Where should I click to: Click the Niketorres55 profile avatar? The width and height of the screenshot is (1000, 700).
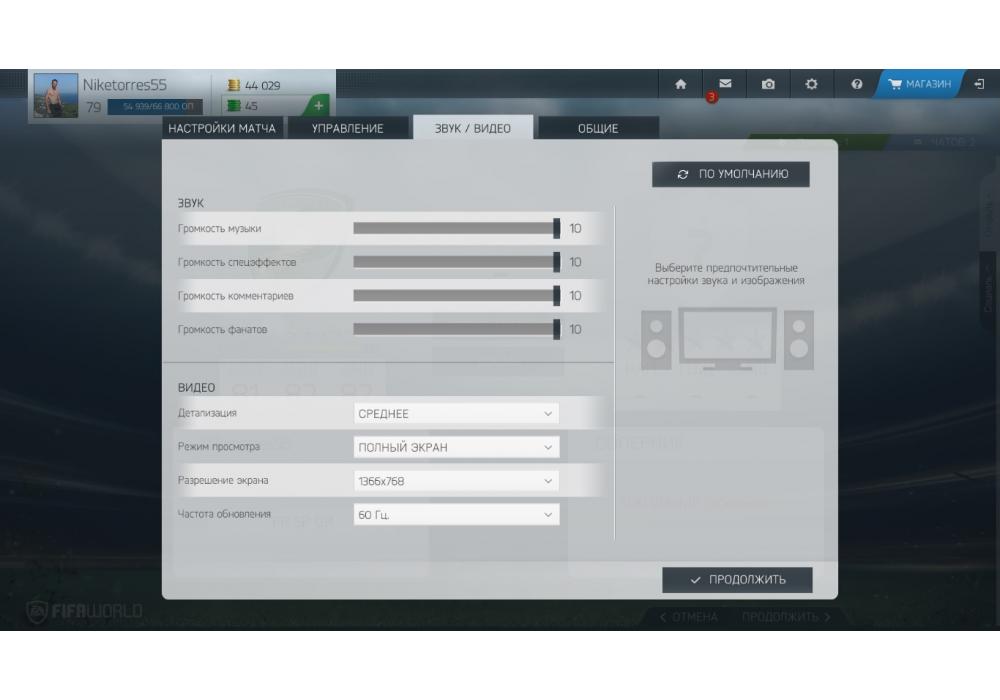(55, 96)
